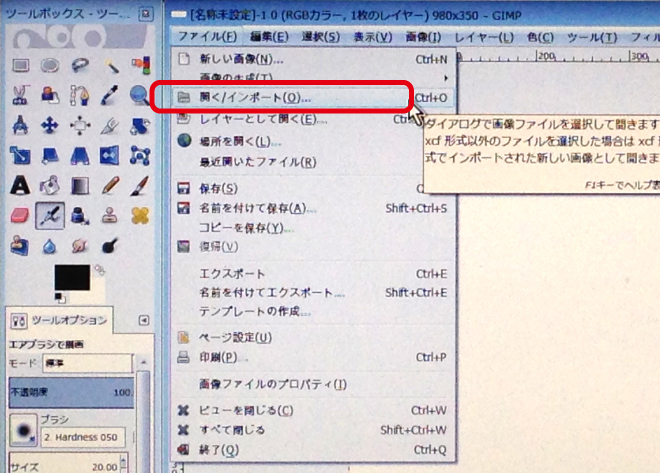The width and height of the screenshot is (660, 473).
Task: Pick the Pencil tool
Action: [x=110, y=186]
